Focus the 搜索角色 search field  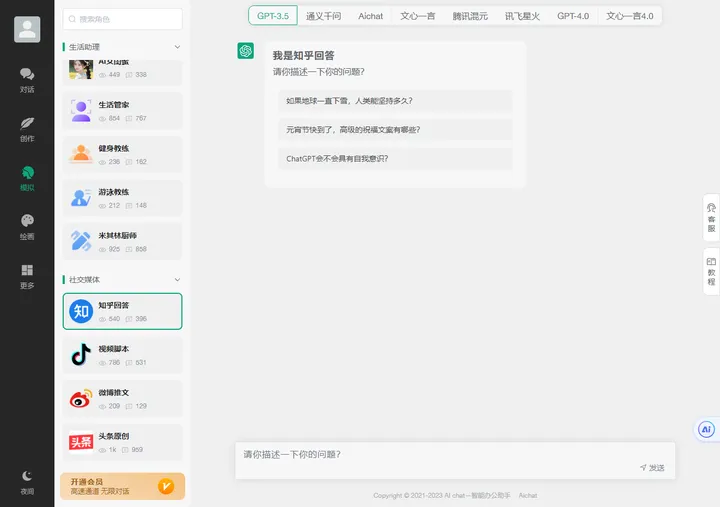(x=123, y=19)
